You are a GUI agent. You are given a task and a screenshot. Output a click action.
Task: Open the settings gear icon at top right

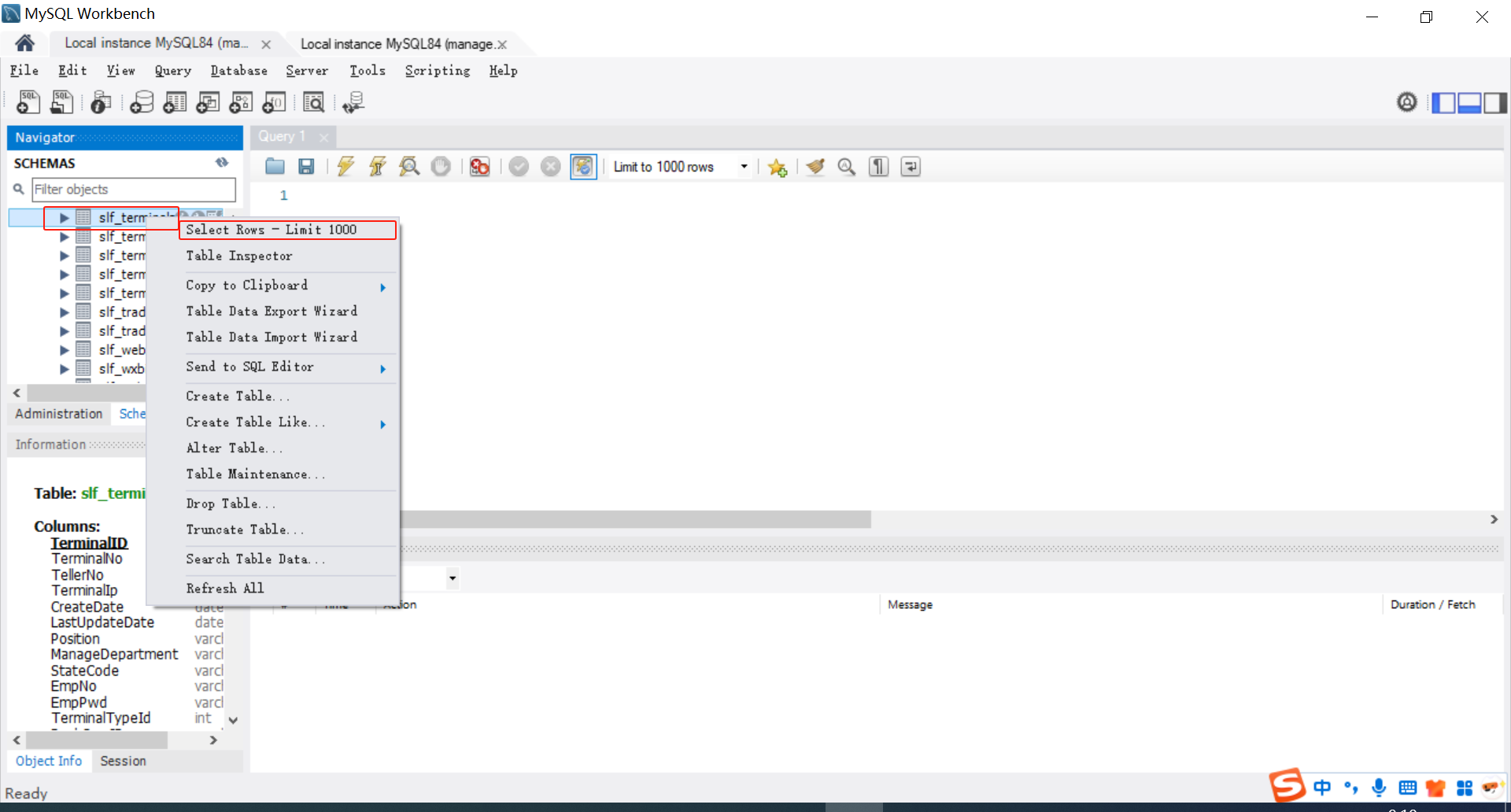coord(1407,102)
